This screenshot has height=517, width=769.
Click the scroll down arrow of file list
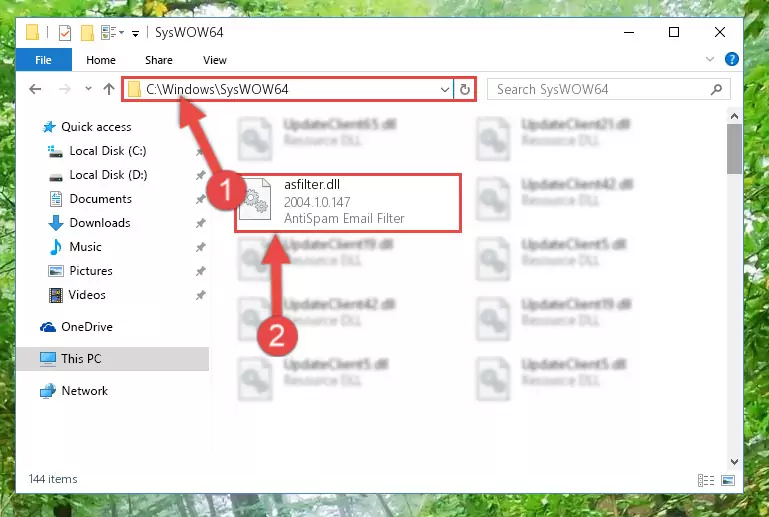(x=734, y=462)
